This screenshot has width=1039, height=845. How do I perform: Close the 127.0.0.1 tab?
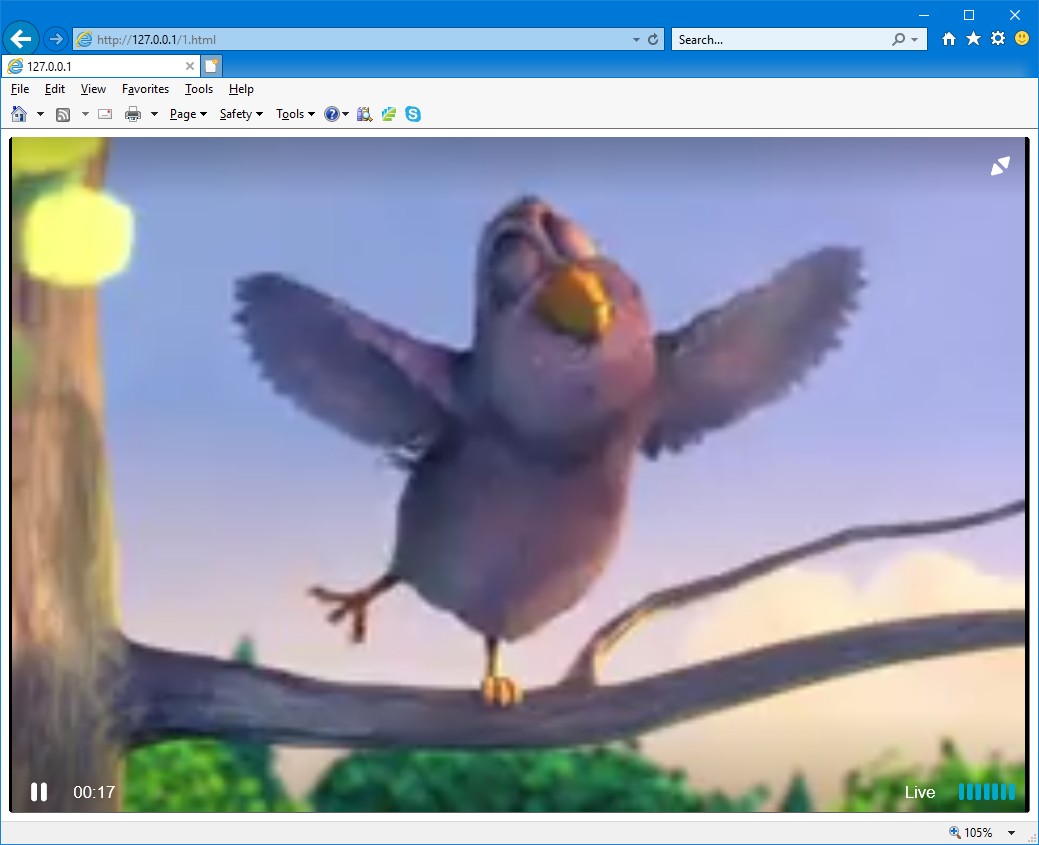coord(190,66)
